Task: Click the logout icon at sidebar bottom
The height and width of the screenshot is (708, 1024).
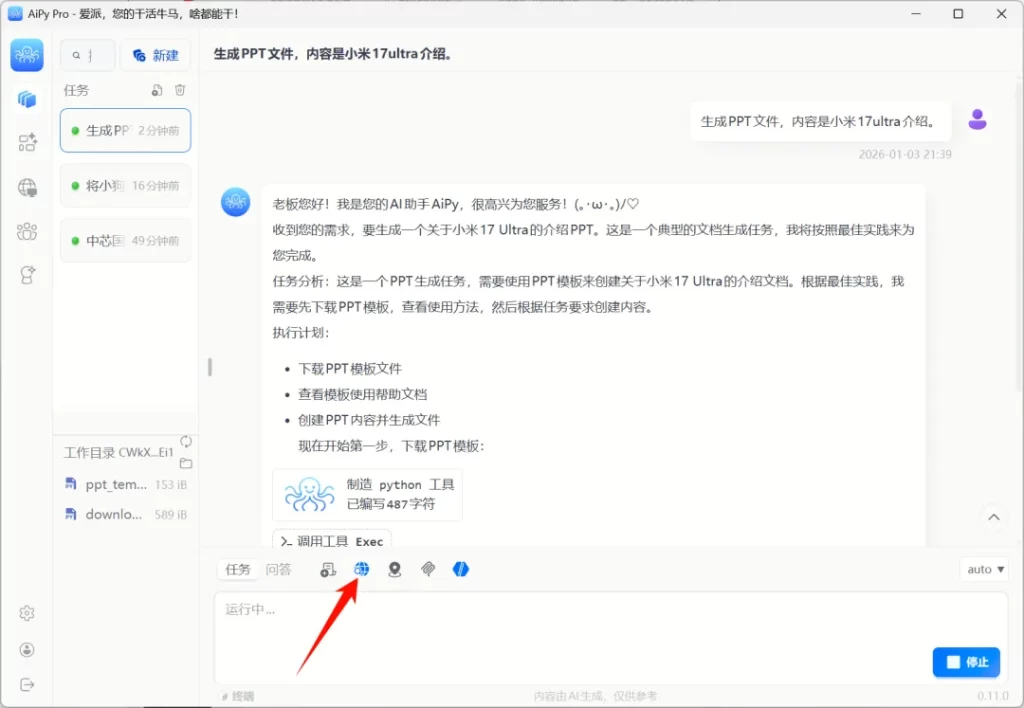Action: [27, 684]
